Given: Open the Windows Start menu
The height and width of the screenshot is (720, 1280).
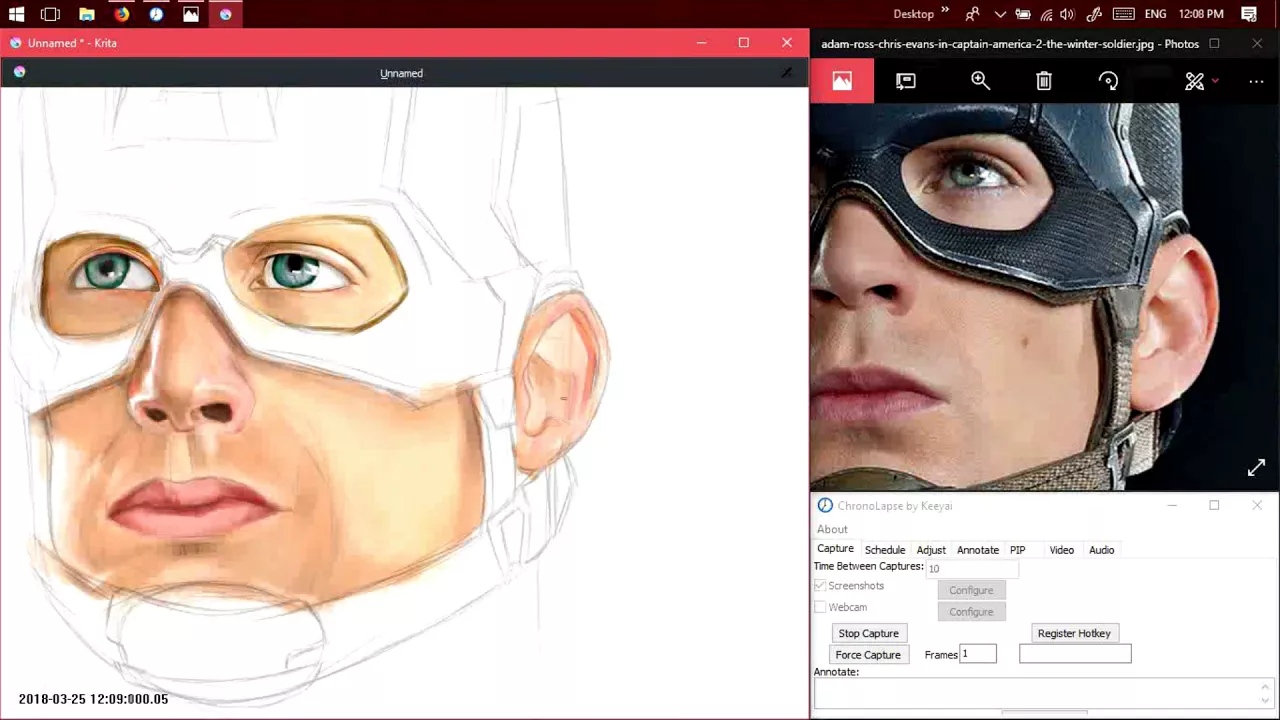Looking at the screenshot, I should [16, 14].
